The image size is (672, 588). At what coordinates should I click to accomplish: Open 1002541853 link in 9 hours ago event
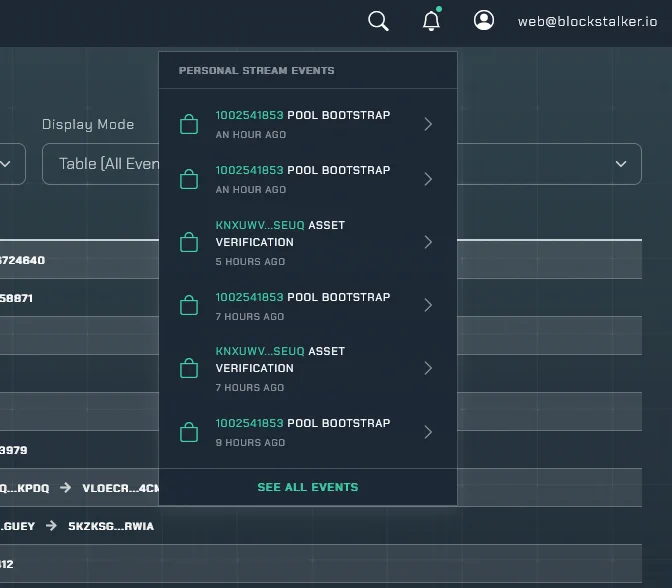click(249, 423)
